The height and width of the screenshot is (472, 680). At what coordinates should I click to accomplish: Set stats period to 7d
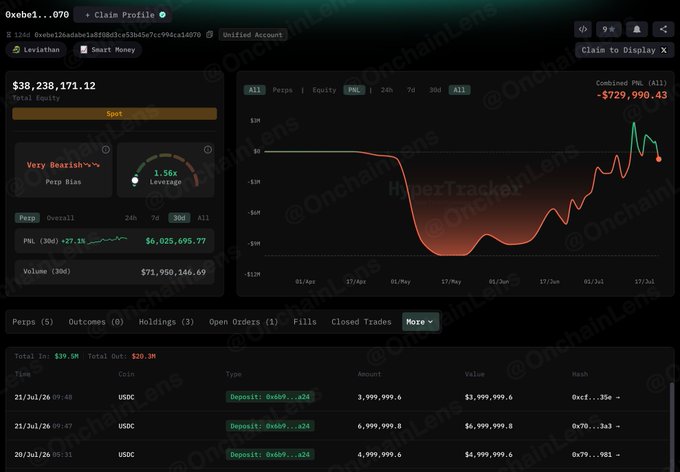coord(155,218)
